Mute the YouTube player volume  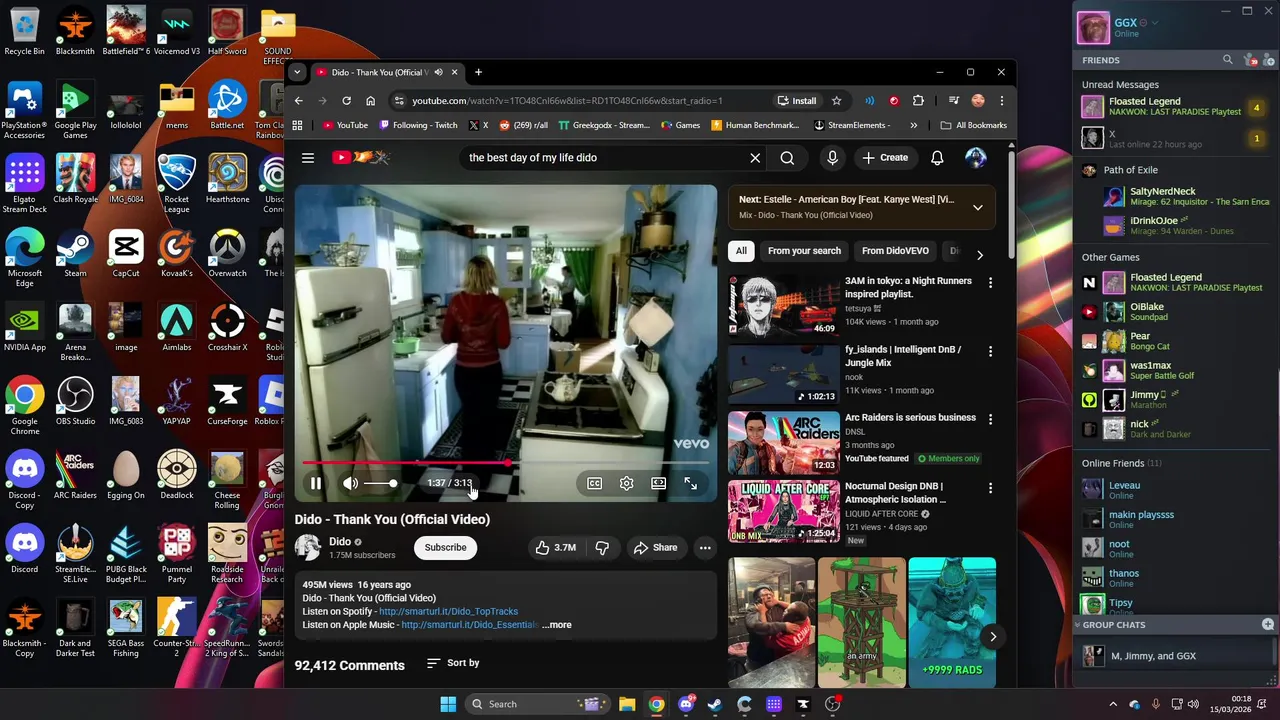tap(350, 484)
